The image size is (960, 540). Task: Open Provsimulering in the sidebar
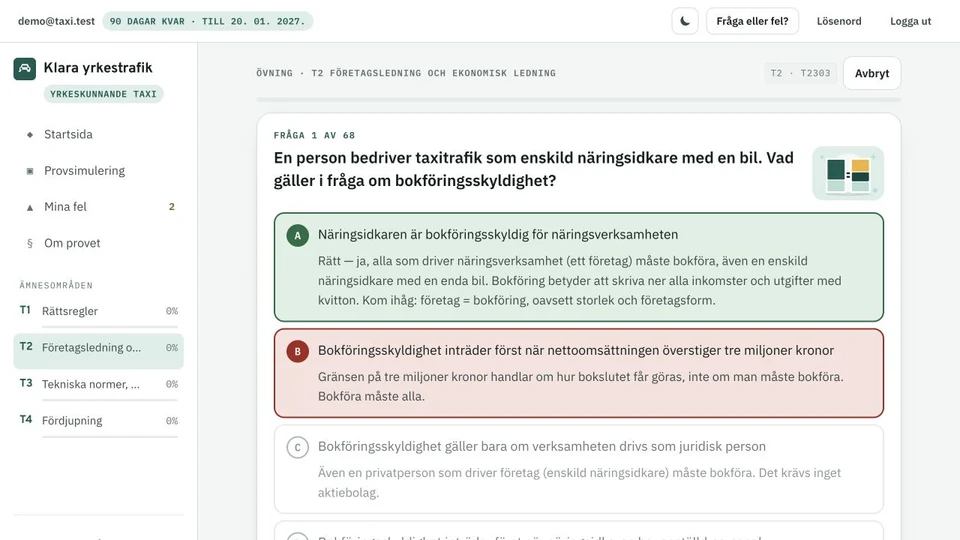click(x=99, y=171)
